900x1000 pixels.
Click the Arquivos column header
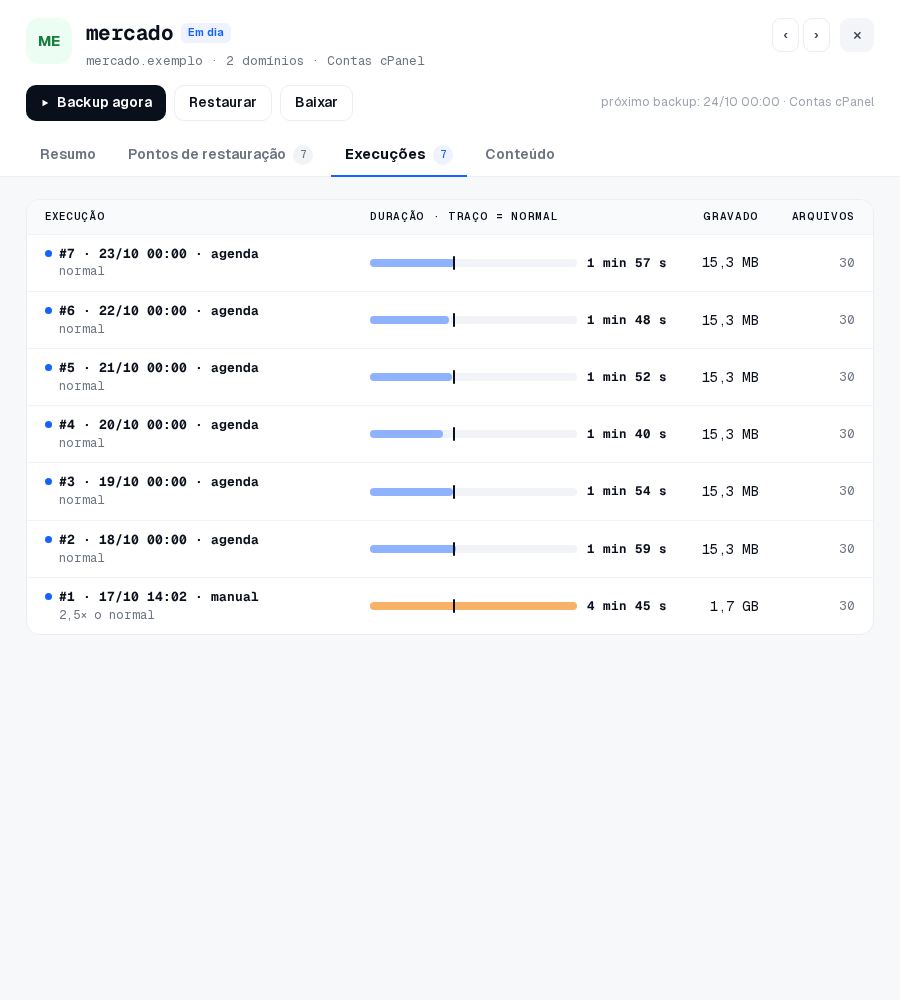[823, 216]
